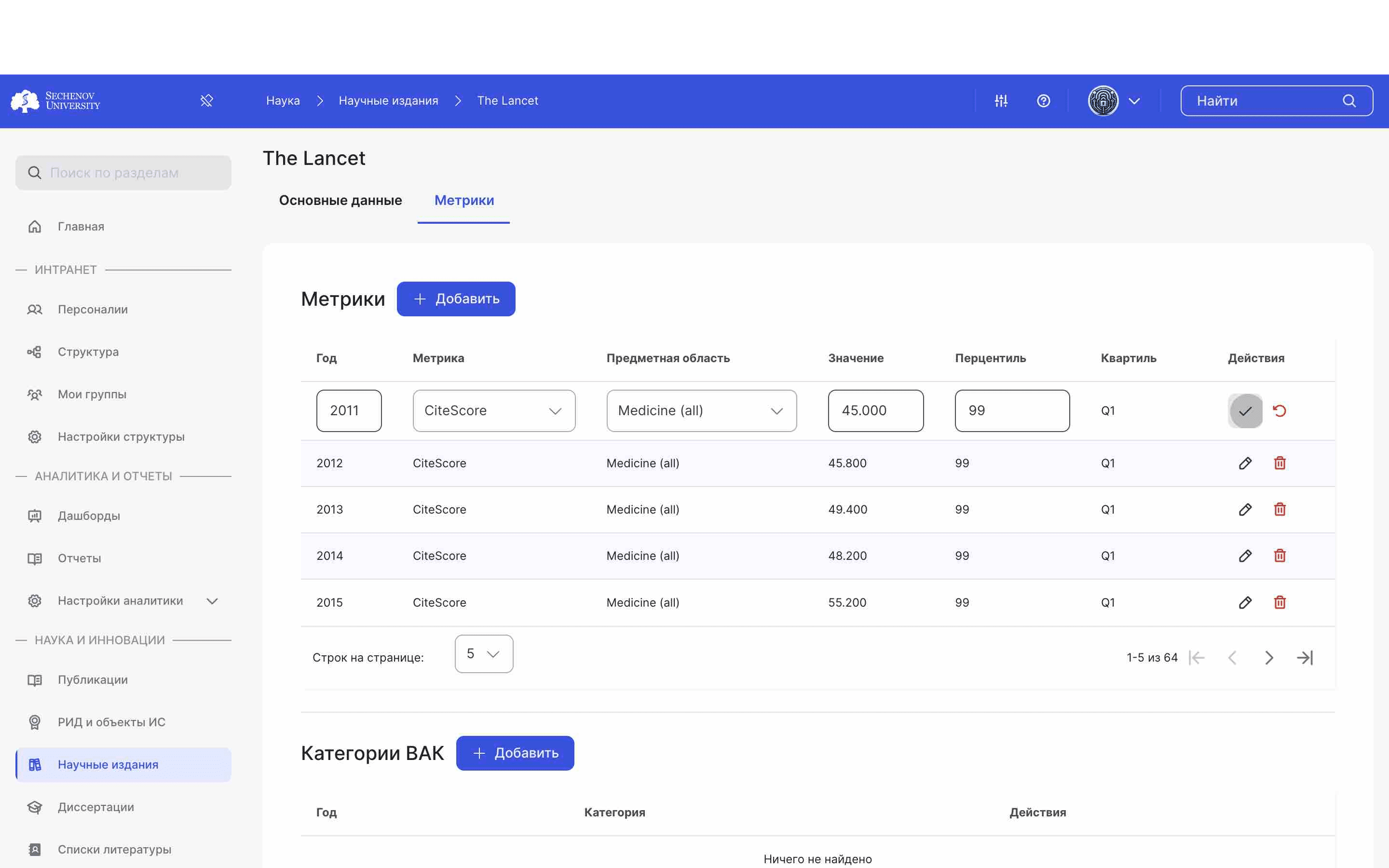Open the settings sliders icon in header
The width and height of the screenshot is (1389, 868).
(x=1001, y=101)
